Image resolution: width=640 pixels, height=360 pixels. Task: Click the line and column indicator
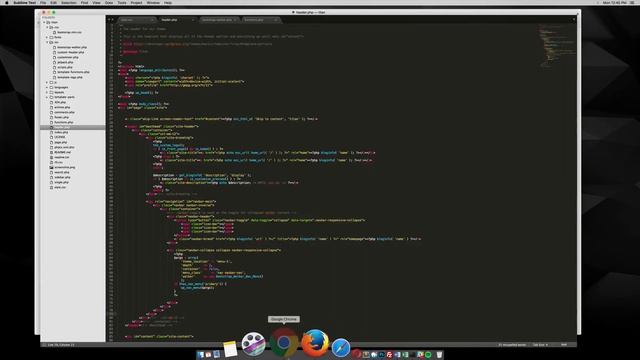[61, 345]
